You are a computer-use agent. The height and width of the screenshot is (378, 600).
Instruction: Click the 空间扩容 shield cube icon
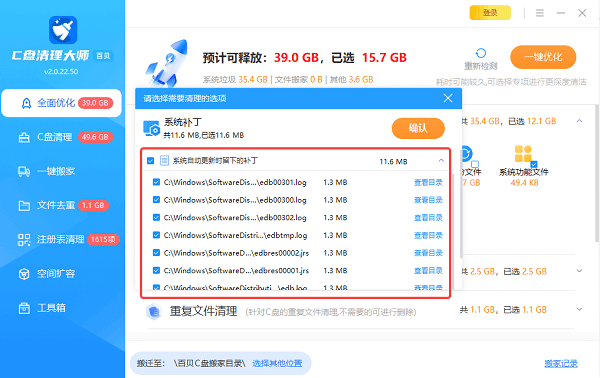click(24, 274)
